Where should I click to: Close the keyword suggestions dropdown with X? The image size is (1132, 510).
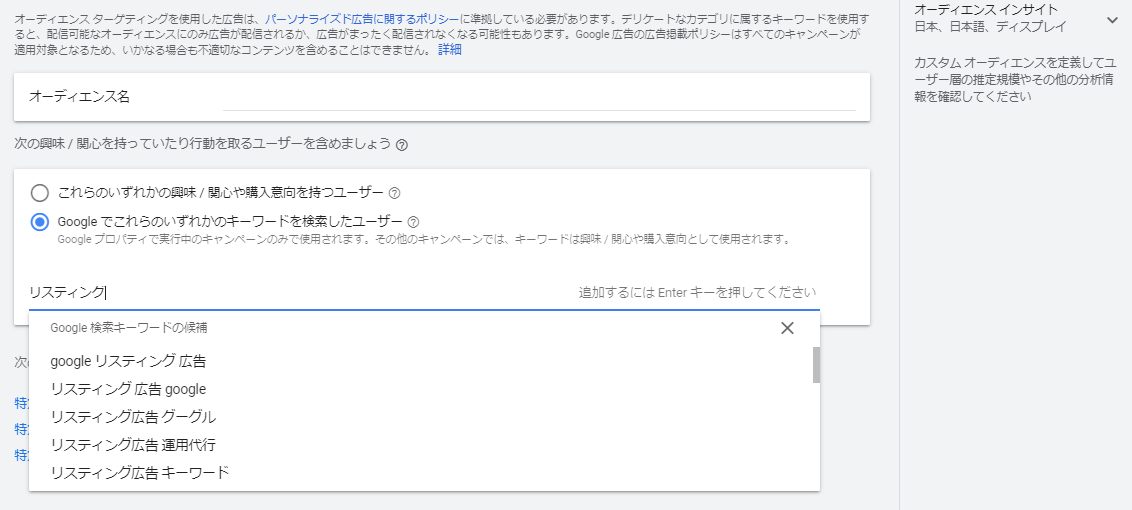(x=787, y=328)
